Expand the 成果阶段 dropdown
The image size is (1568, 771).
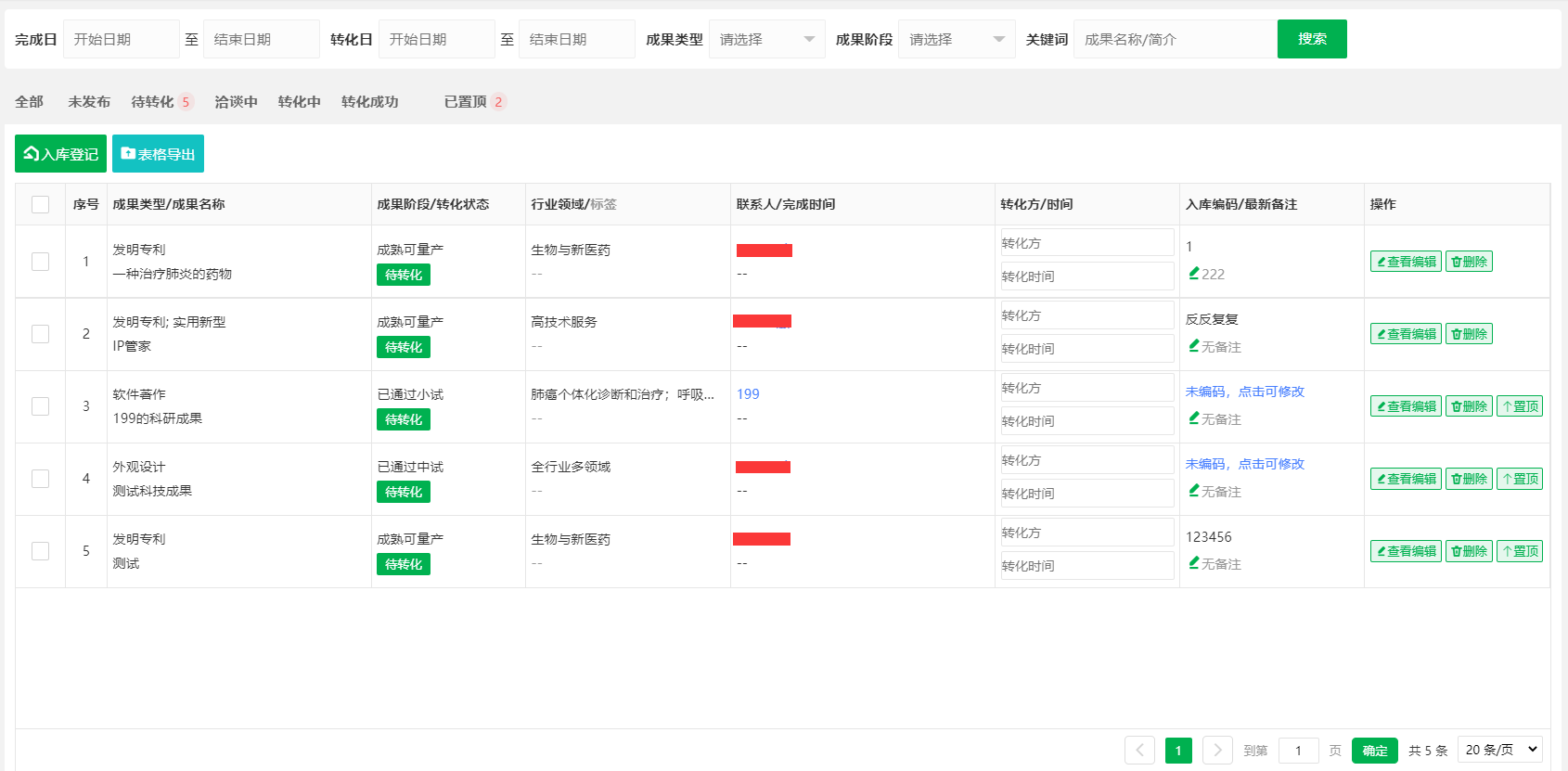[x=956, y=39]
